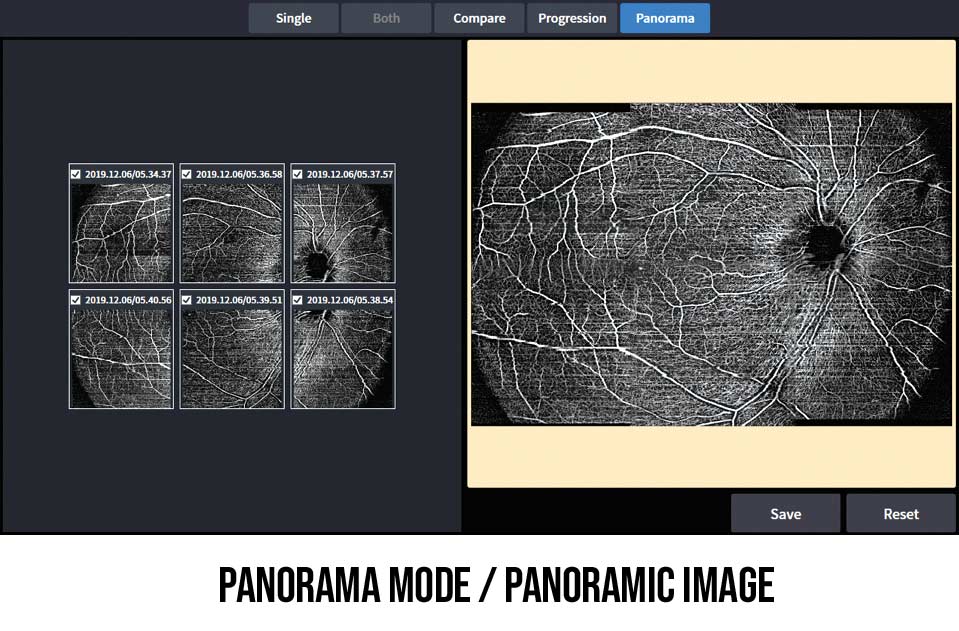
Task: Uncheck the 2019.12.06/05.37.57 scan checkbox
Action: point(297,174)
